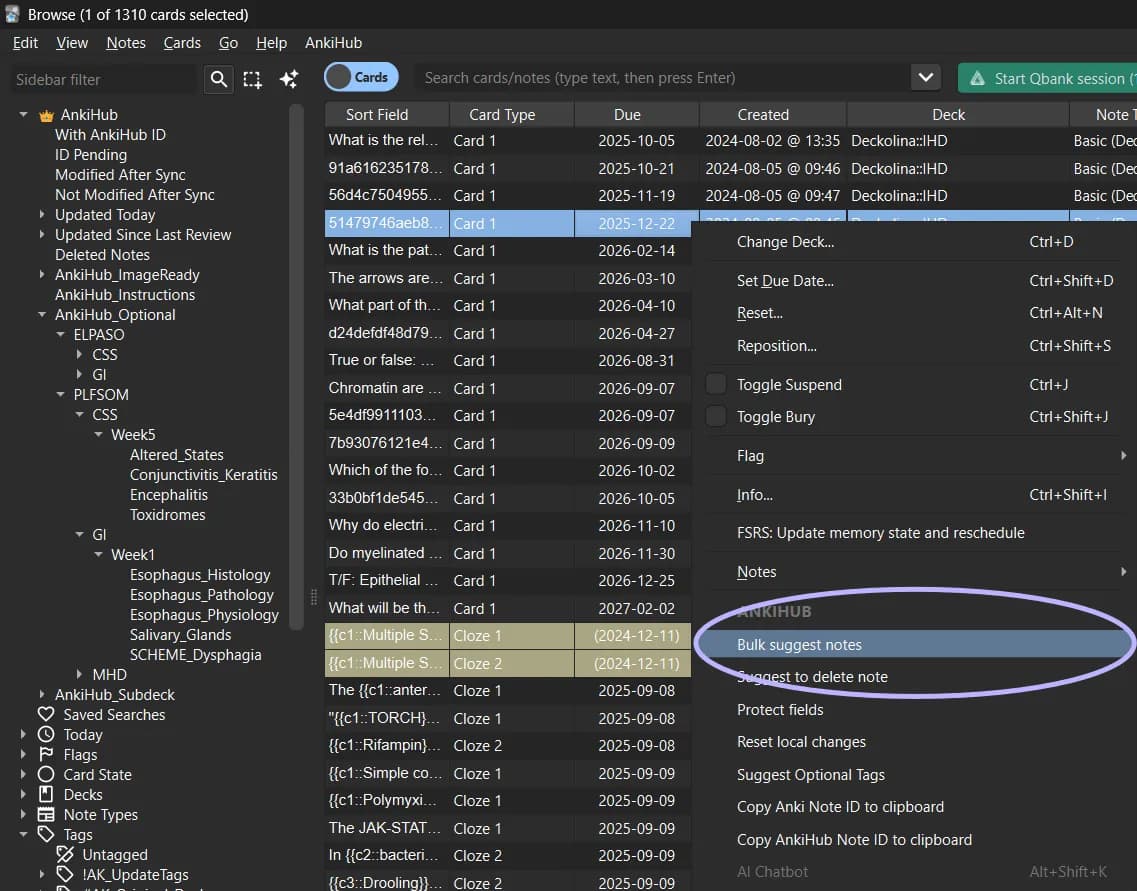Click the search cards/notes input field
The image size is (1137, 891).
tap(661, 78)
